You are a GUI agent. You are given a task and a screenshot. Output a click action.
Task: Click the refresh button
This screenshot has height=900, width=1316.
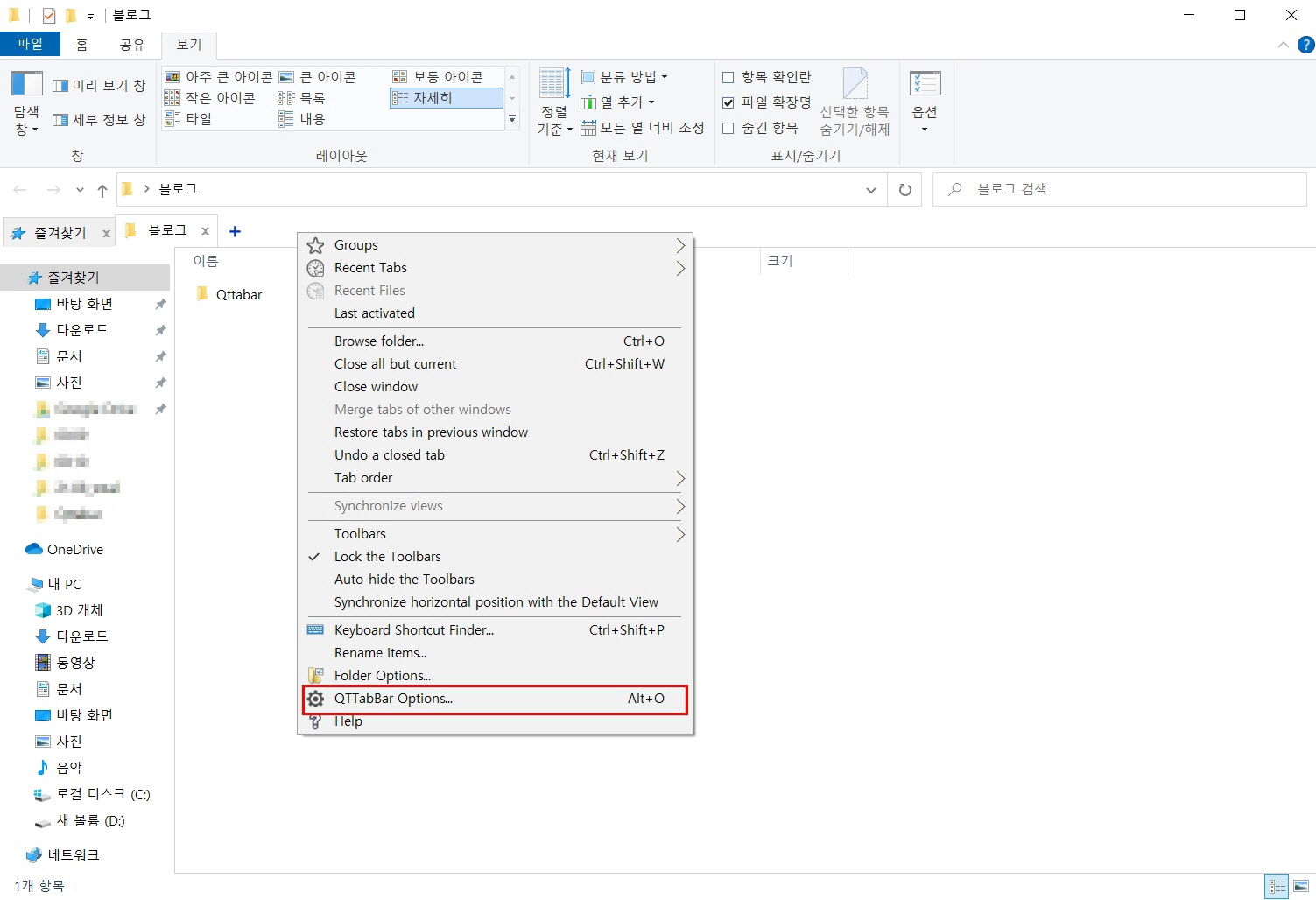[905, 190]
